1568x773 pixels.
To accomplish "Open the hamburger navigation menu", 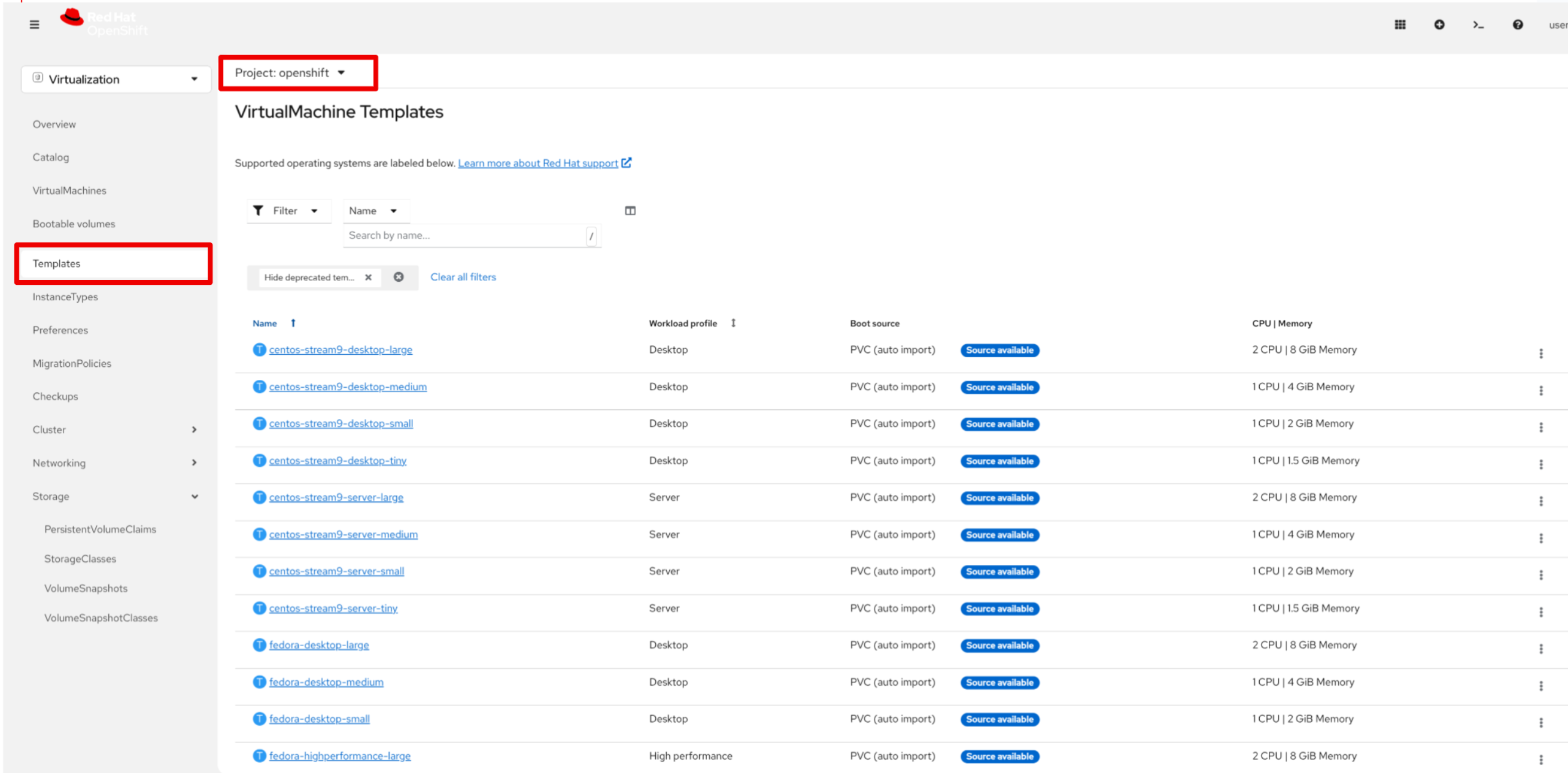I will [x=34, y=25].
